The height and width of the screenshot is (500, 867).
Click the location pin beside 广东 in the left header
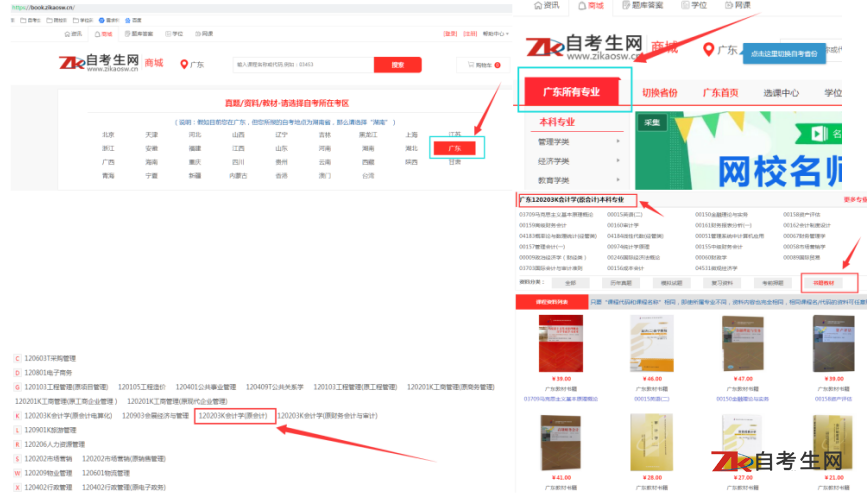[184, 64]
